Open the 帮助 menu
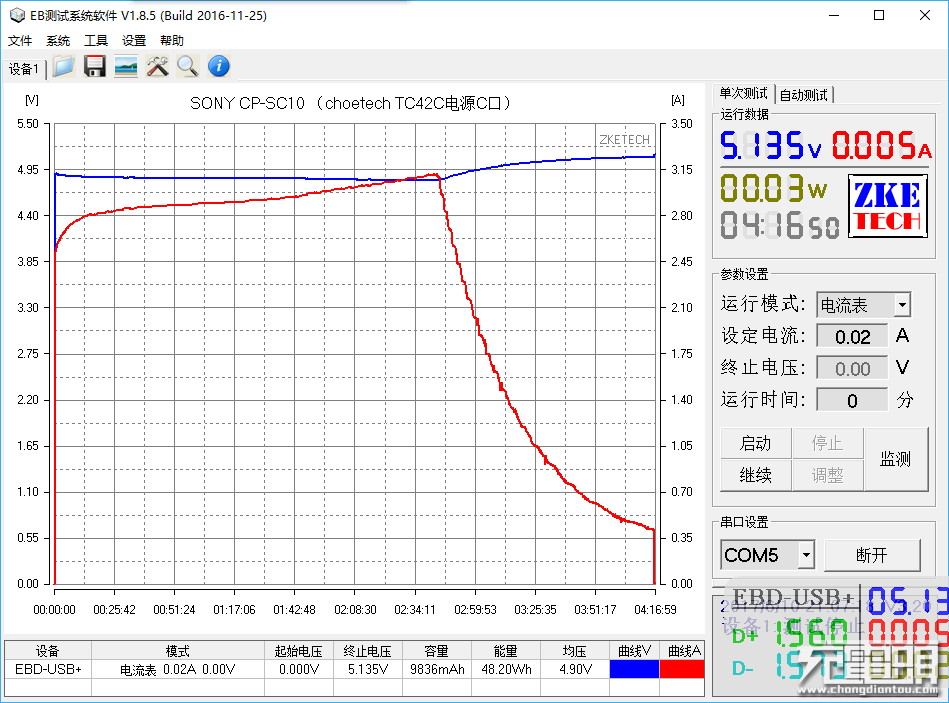 pyautogui.click(x=172, y=41)
